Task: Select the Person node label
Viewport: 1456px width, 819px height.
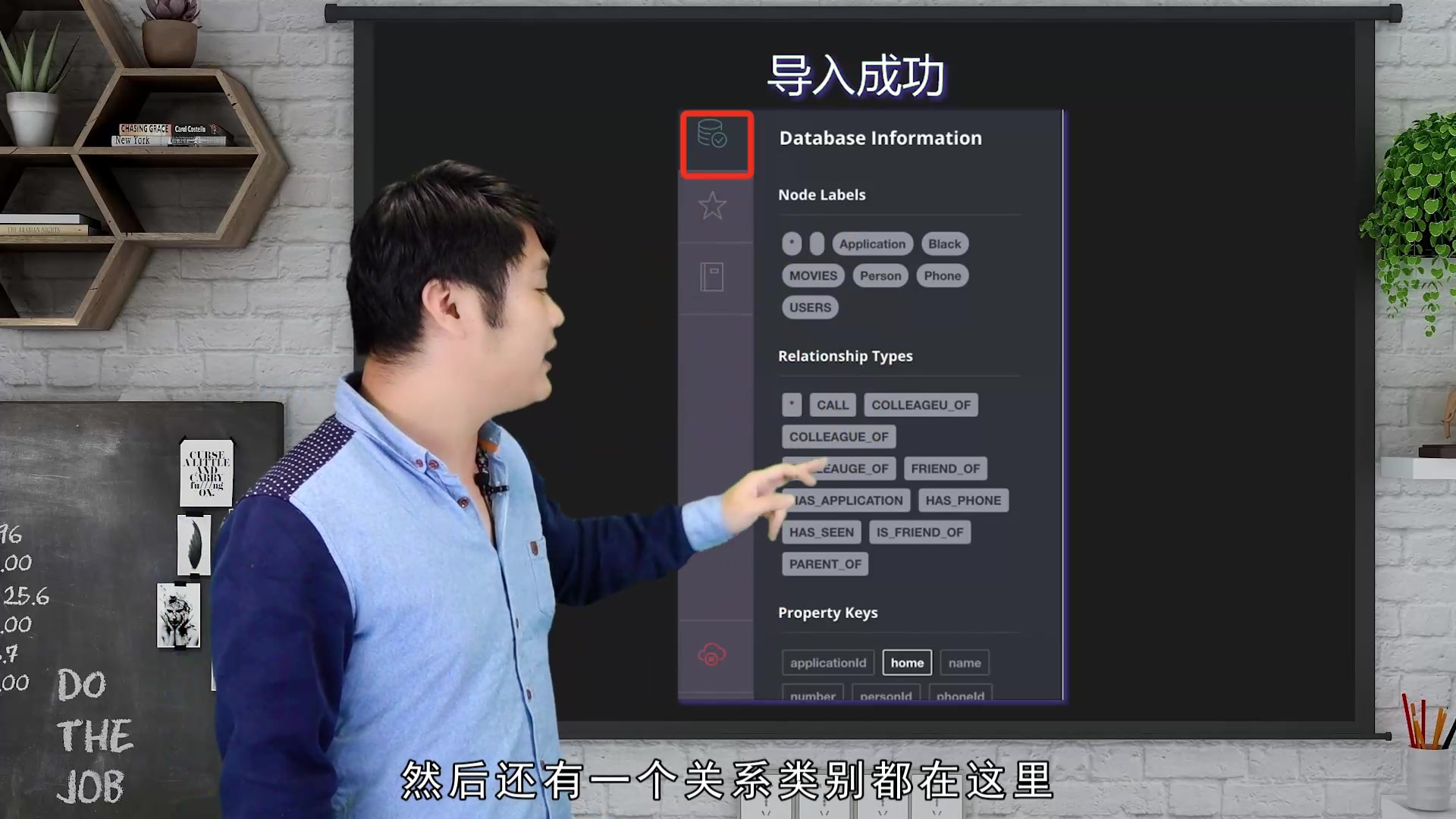Action: tap(880, 275)
